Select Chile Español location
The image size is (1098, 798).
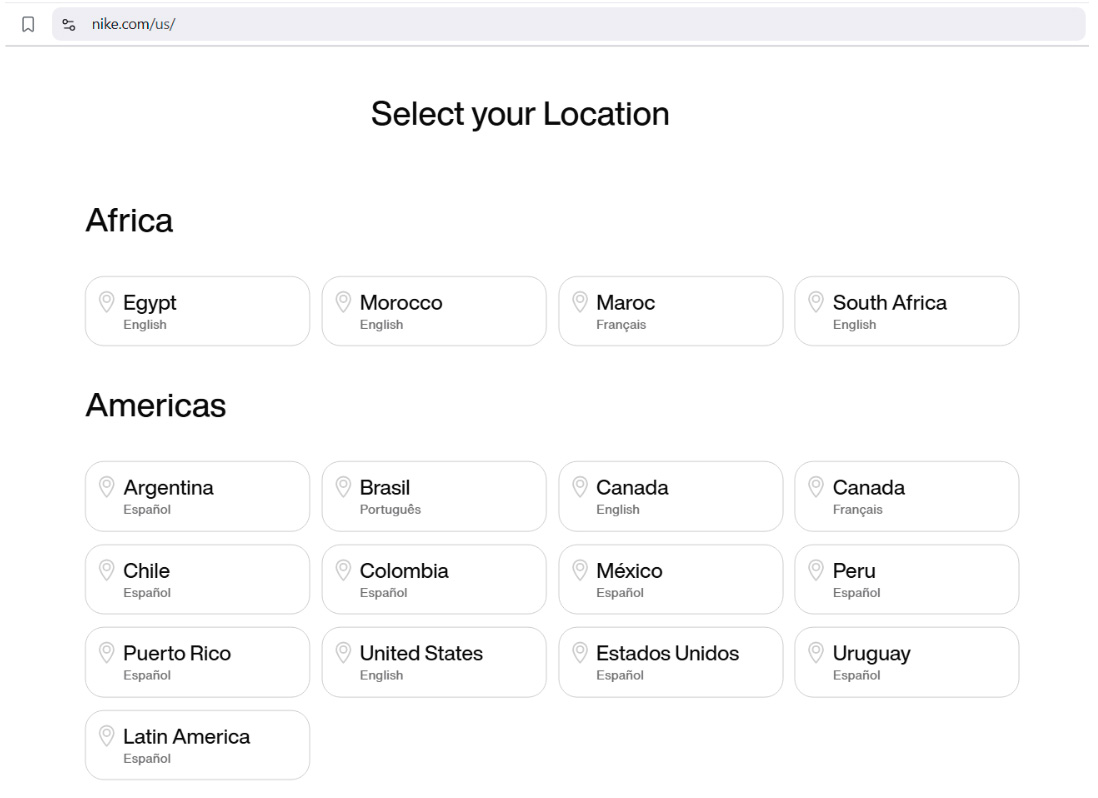[197, 579]
